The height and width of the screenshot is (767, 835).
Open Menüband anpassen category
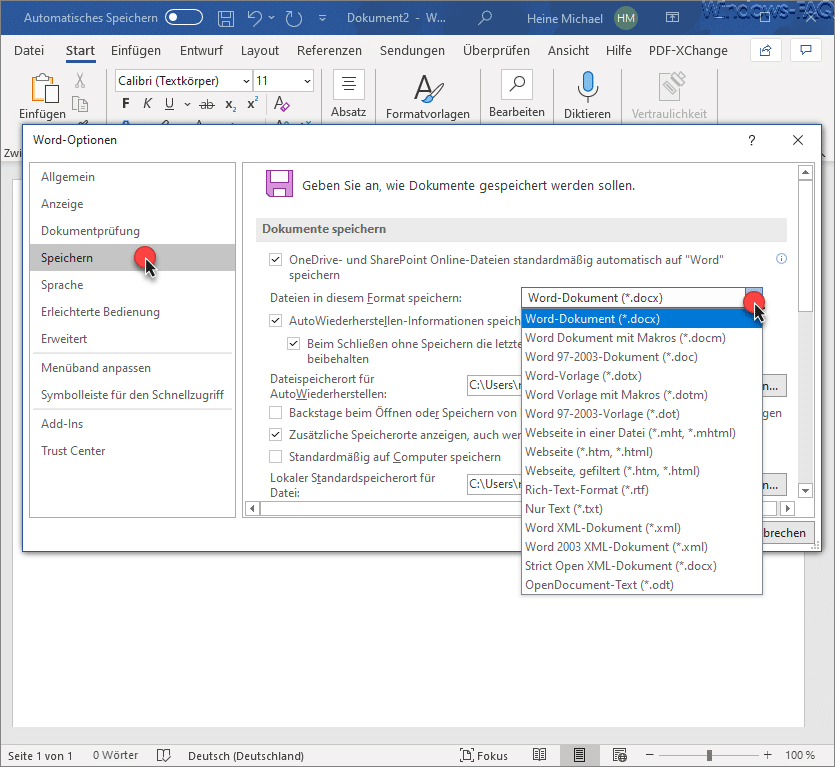tap(132, 368)
